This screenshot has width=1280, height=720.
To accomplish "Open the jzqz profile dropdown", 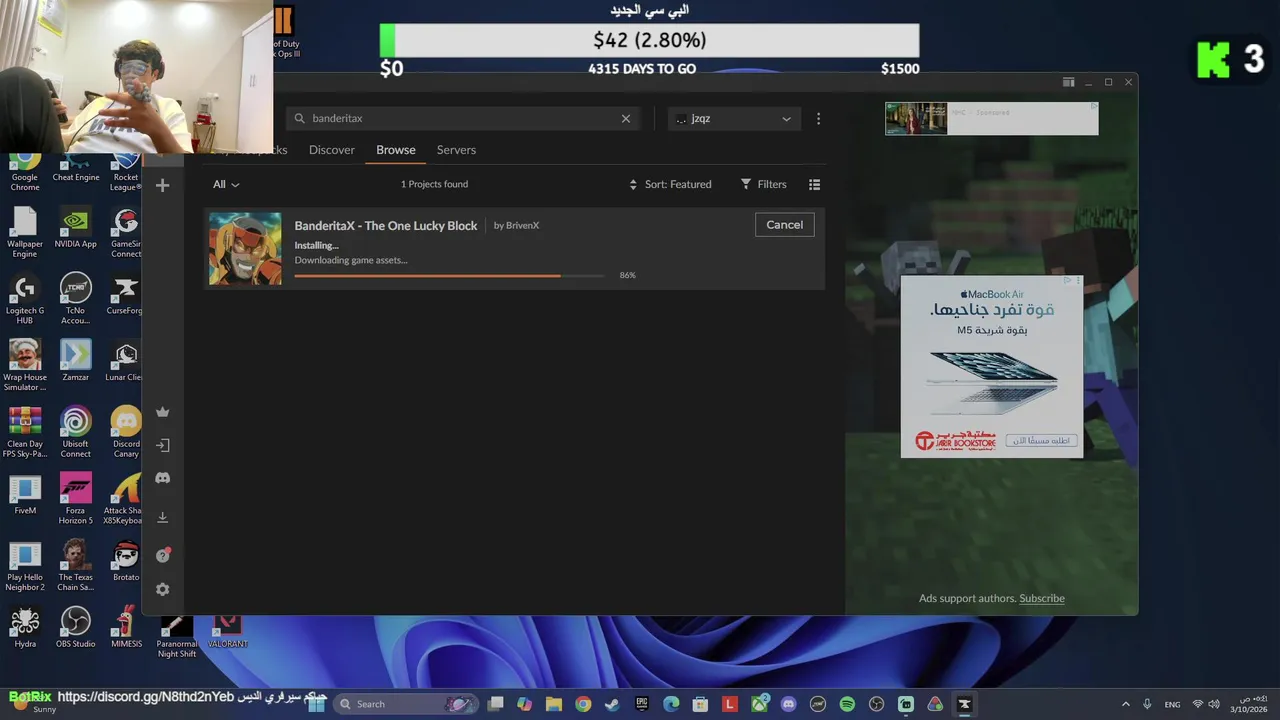I will click(x=734, y=118).
